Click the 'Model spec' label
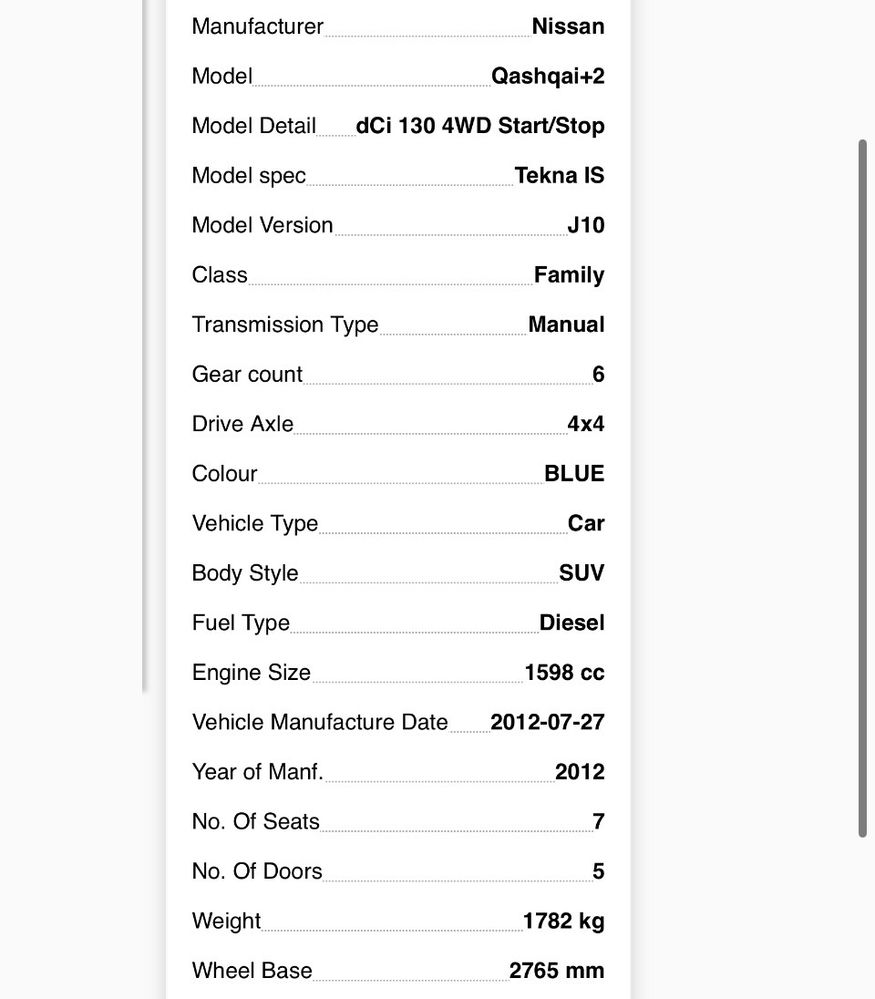The width and height of the screenshot is (875, 999). (249, 175)
